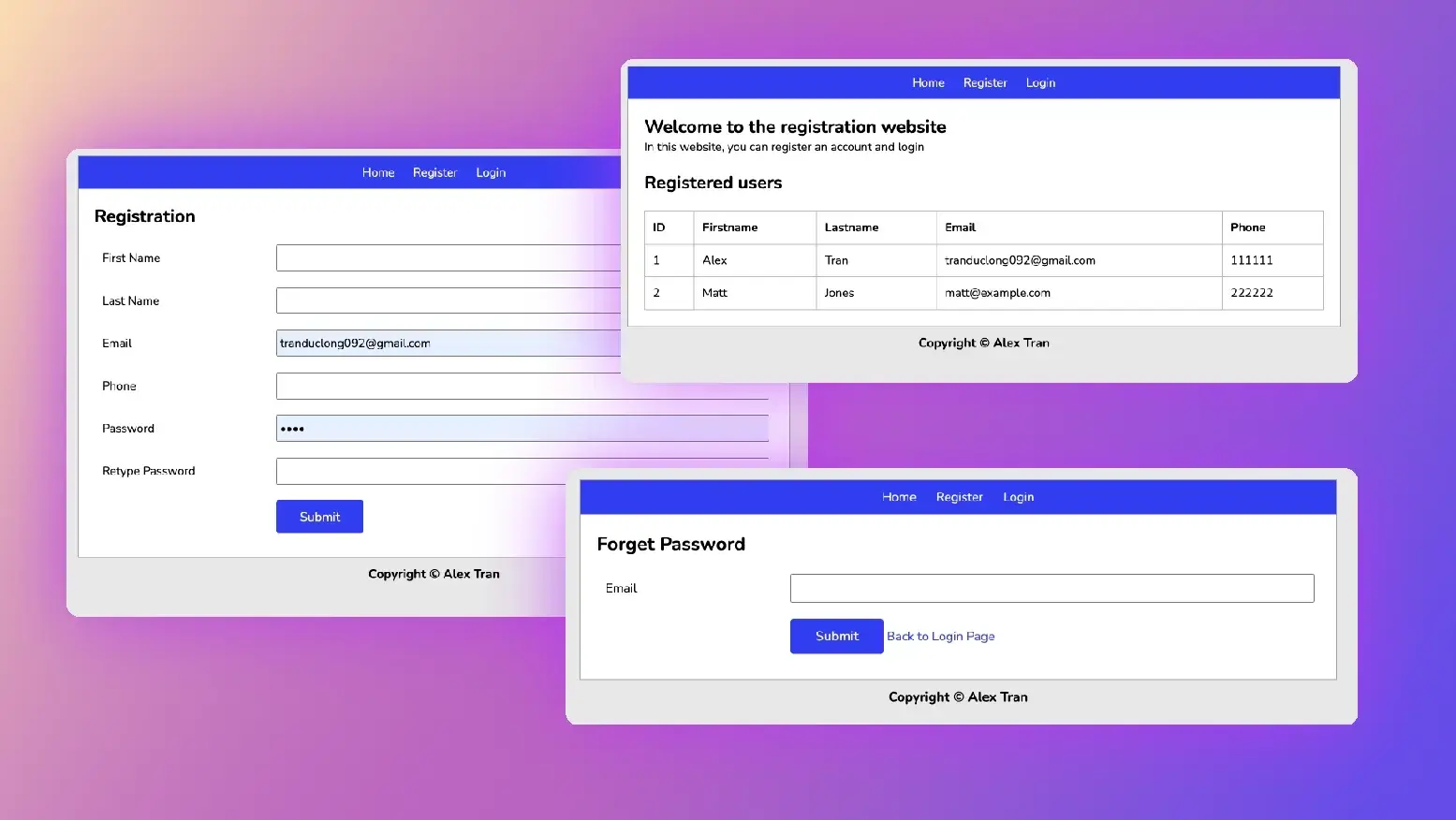Follow the Back to Login Page link
1456x820 pixels.
point(941,637)
